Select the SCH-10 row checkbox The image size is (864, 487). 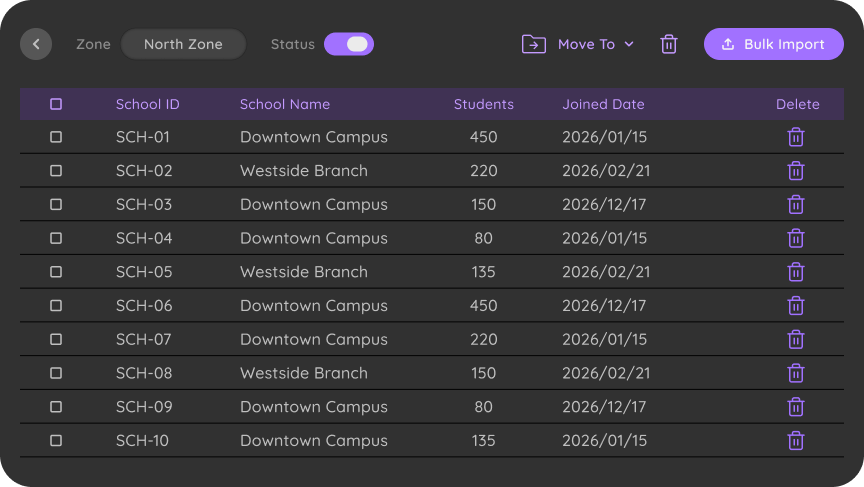[56, 440]
